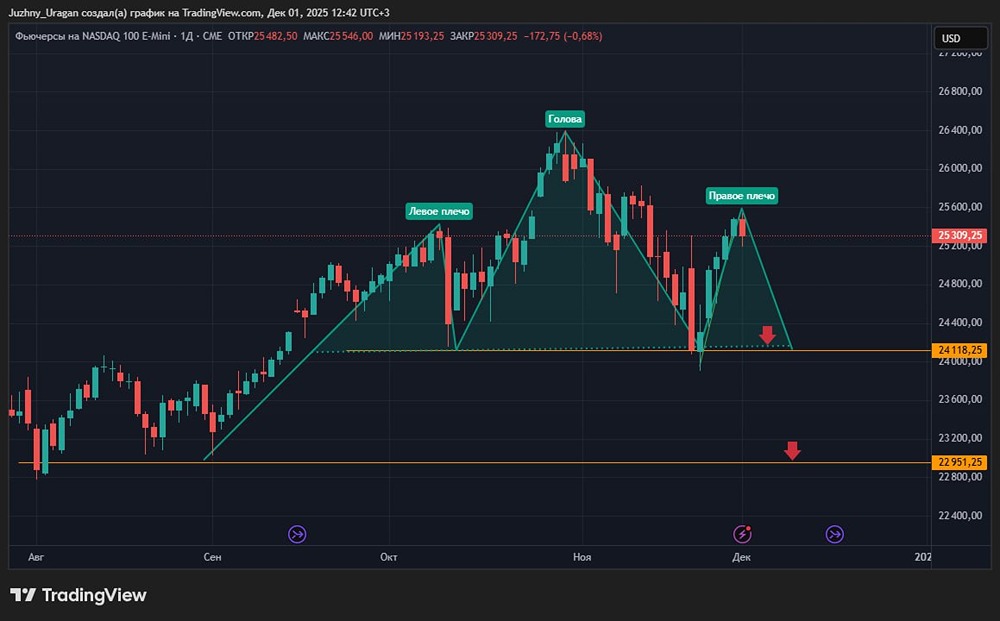Screen dimensions: 1000x621
Task: Select the "Дек" label on the time axis
Action: click(741, 557)
